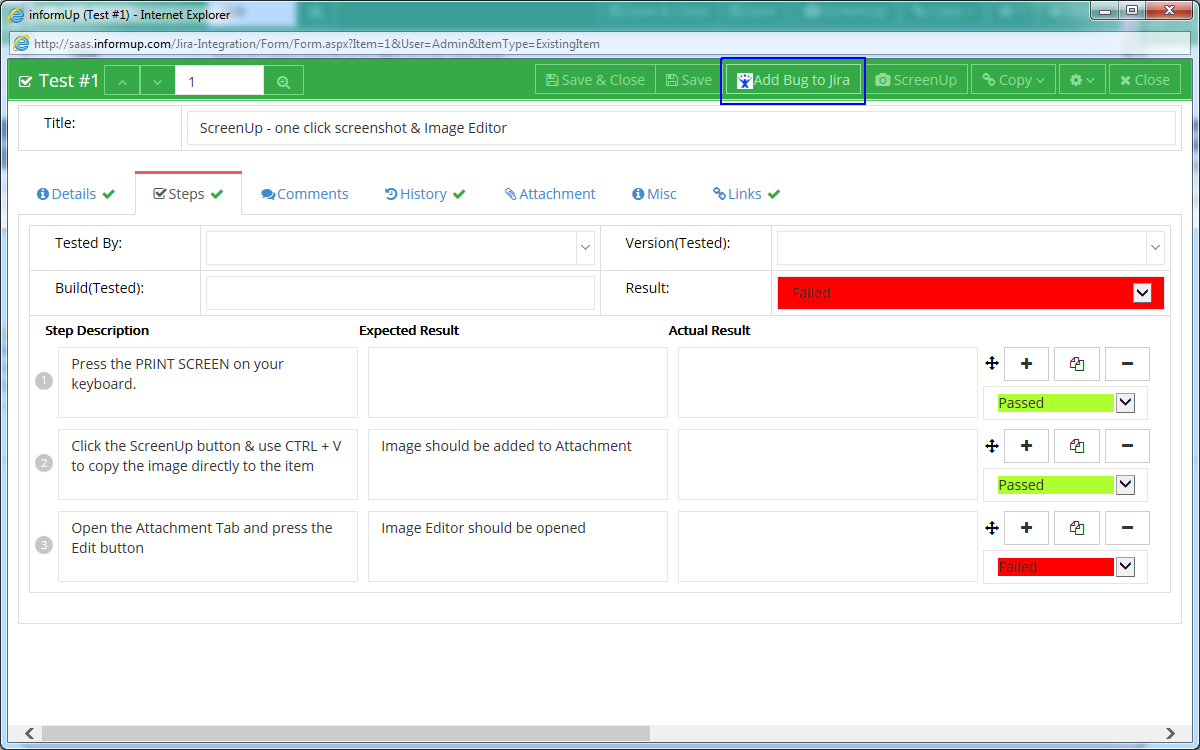Go to next item with down chevron
The image size is (1200, 750).
[158, 81]
